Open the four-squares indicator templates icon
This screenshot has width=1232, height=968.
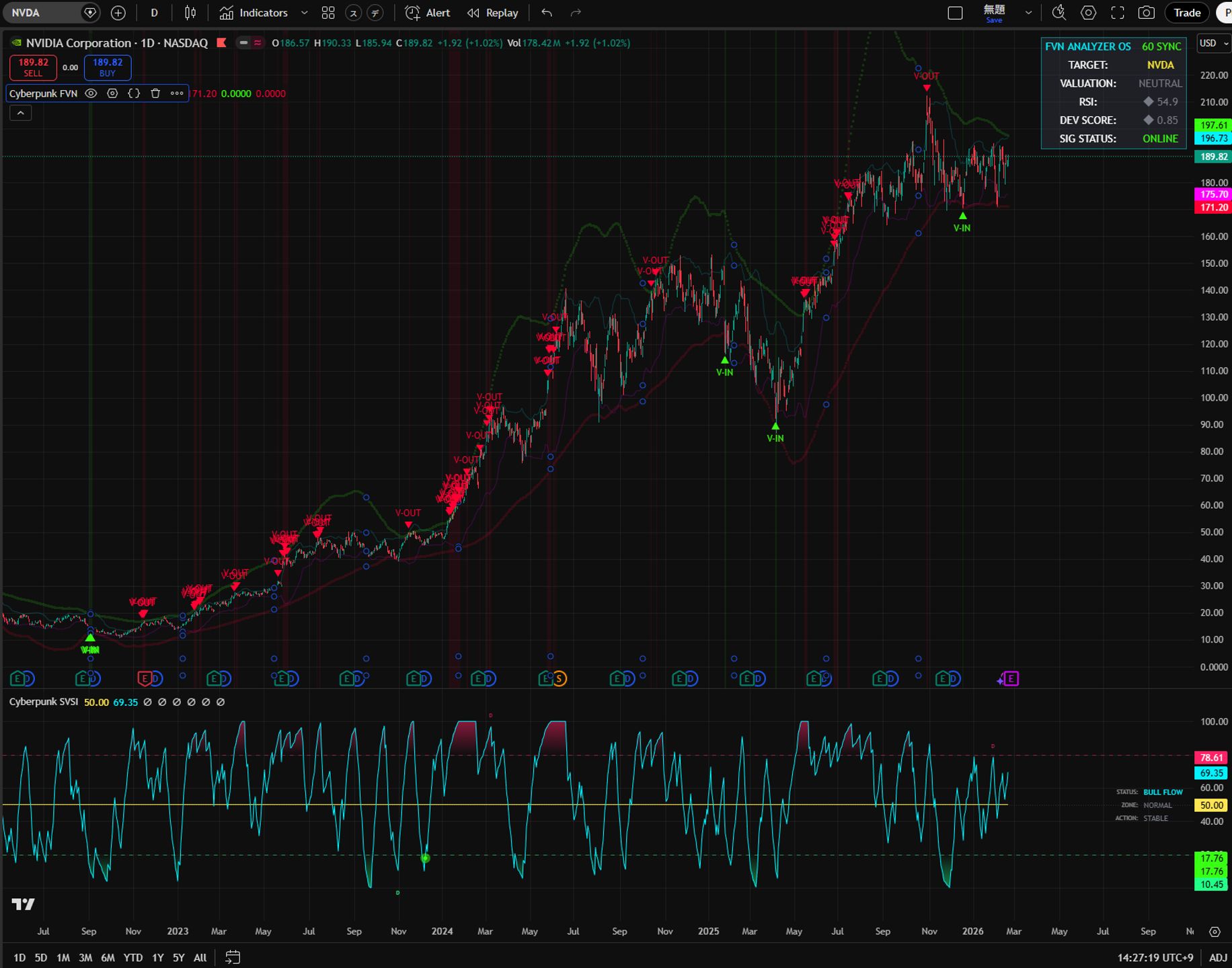[328, 13]
